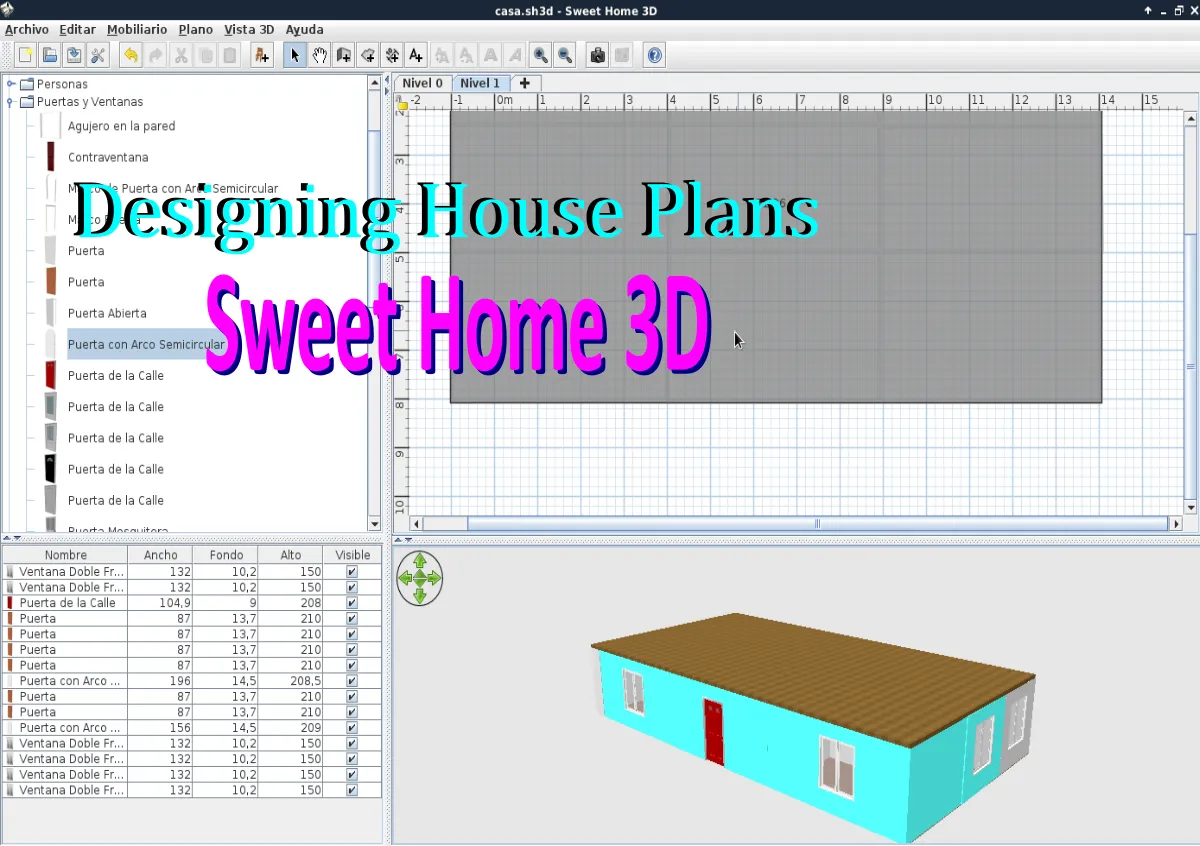Click the Zoom out magnifier icon

pyautogui.click(x=565, y=55)
